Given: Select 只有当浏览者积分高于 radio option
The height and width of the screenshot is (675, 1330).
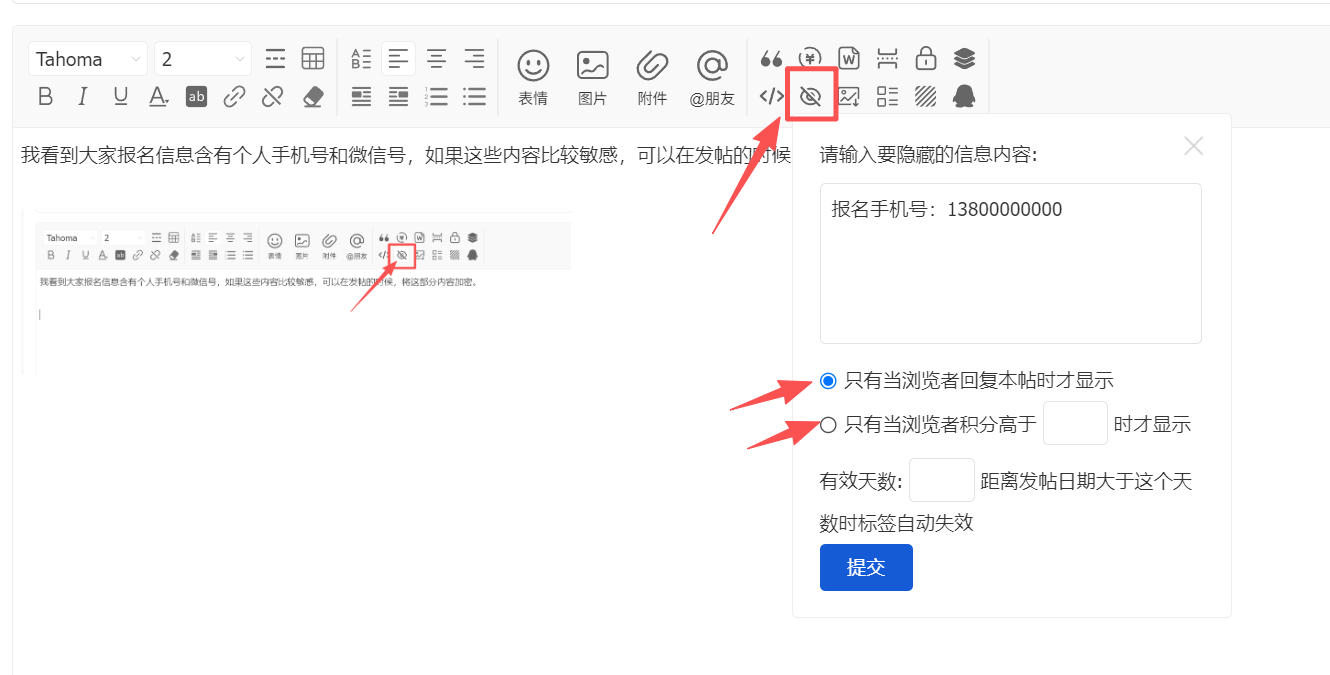Looking at the screenshot, I should click(x=828, y=425).
